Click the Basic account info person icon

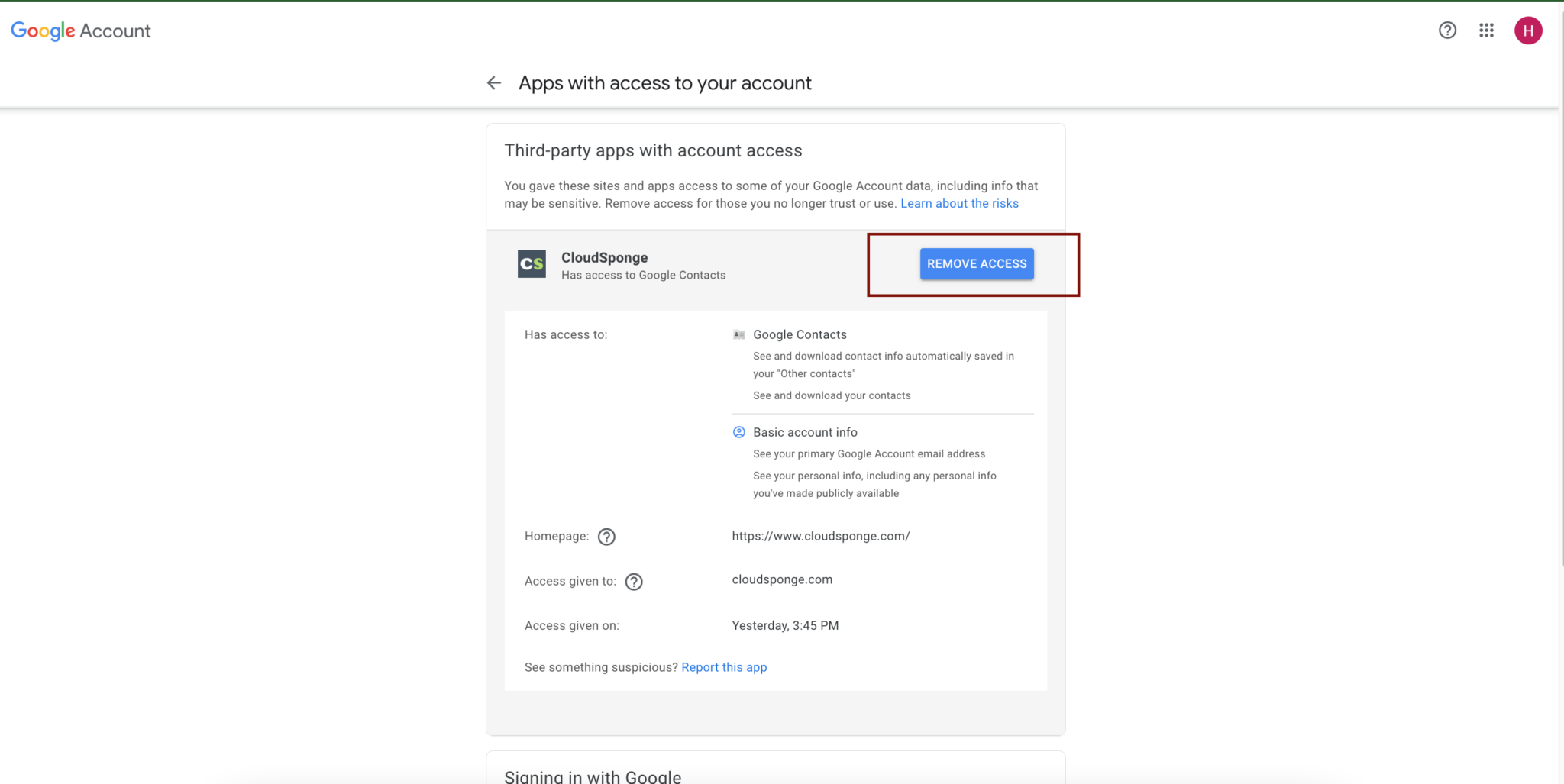pos(738,432)
